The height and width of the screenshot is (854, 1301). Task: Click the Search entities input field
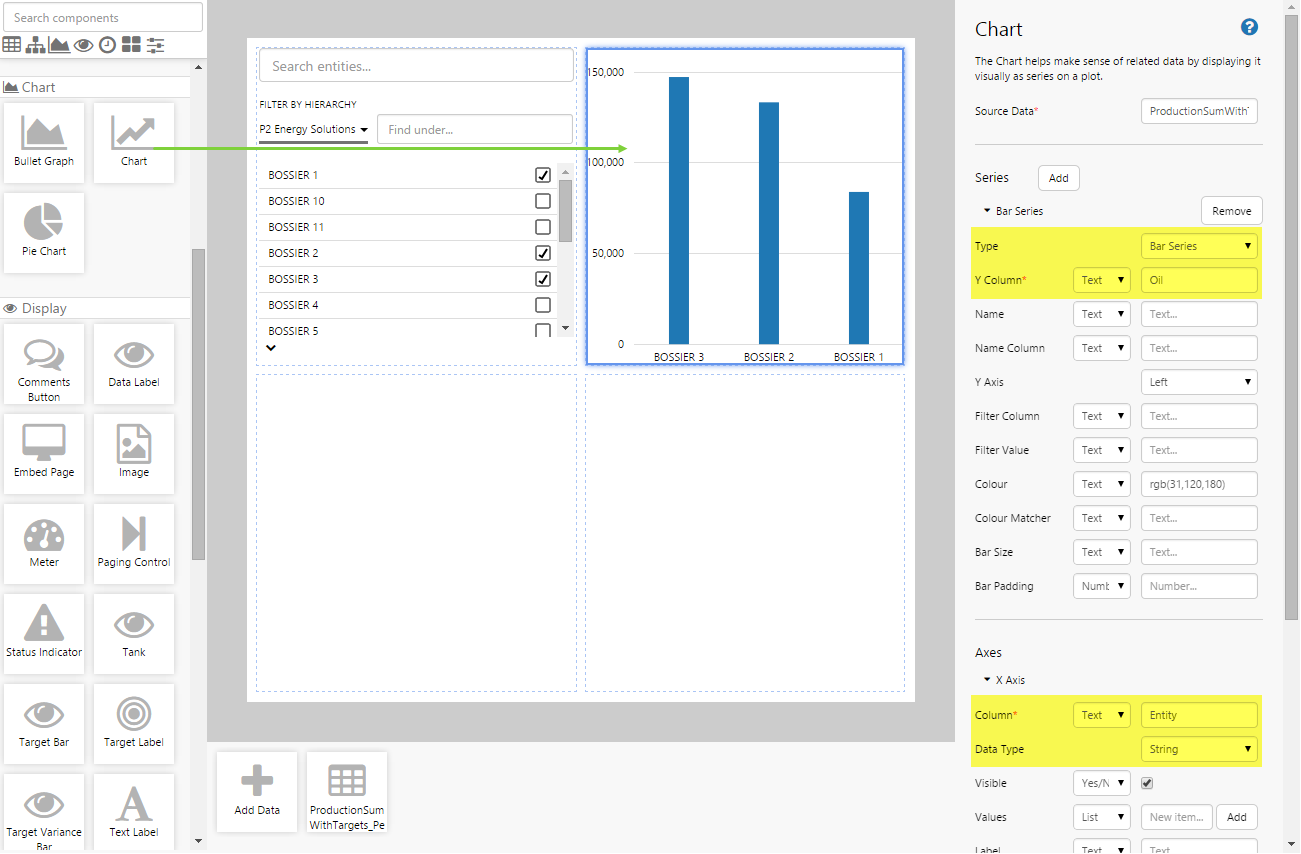pos(415,66)
